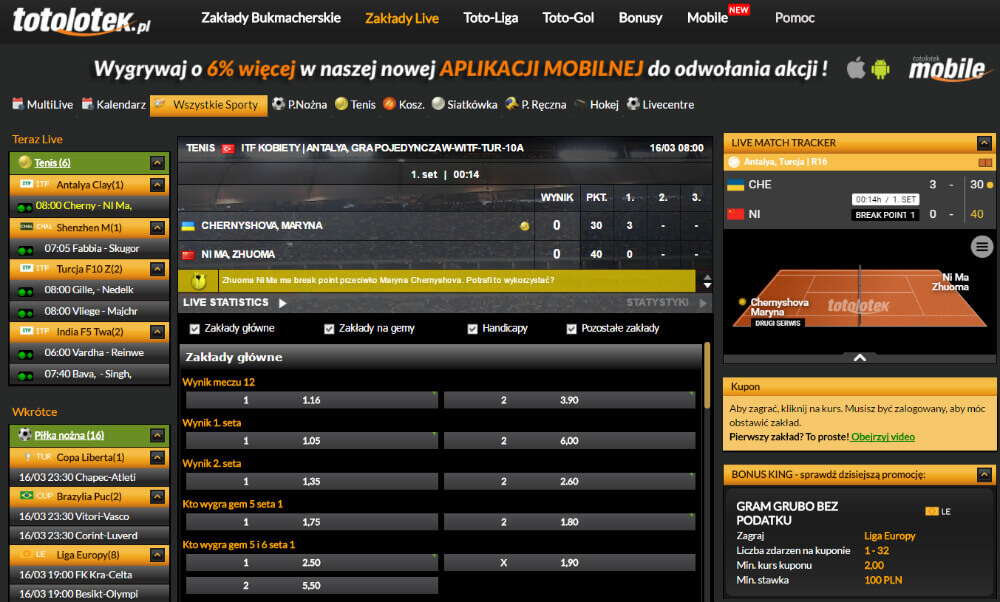Click the tennis commentary ball icon
1000x602 pixels.
[198, 280]
